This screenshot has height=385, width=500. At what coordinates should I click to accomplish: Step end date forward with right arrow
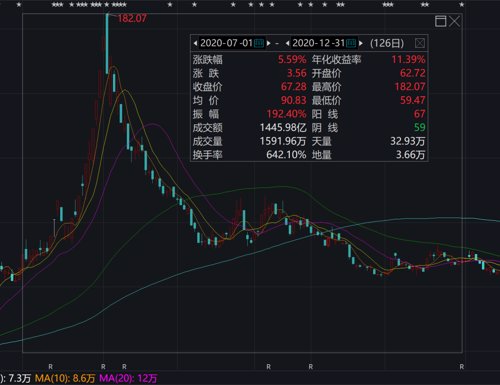point(360,43)
